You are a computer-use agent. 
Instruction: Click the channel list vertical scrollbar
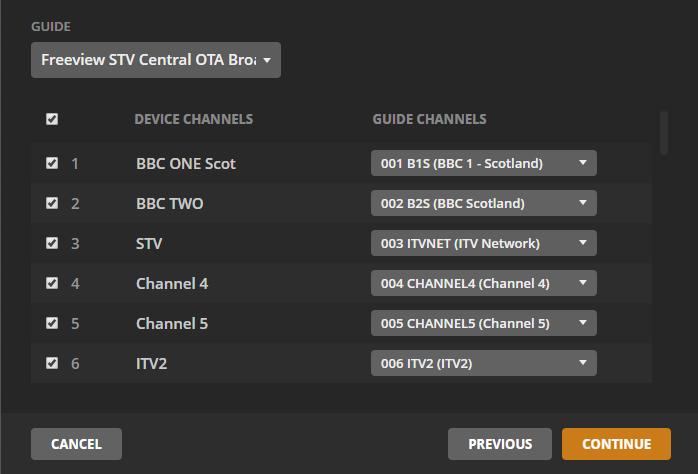663,133
